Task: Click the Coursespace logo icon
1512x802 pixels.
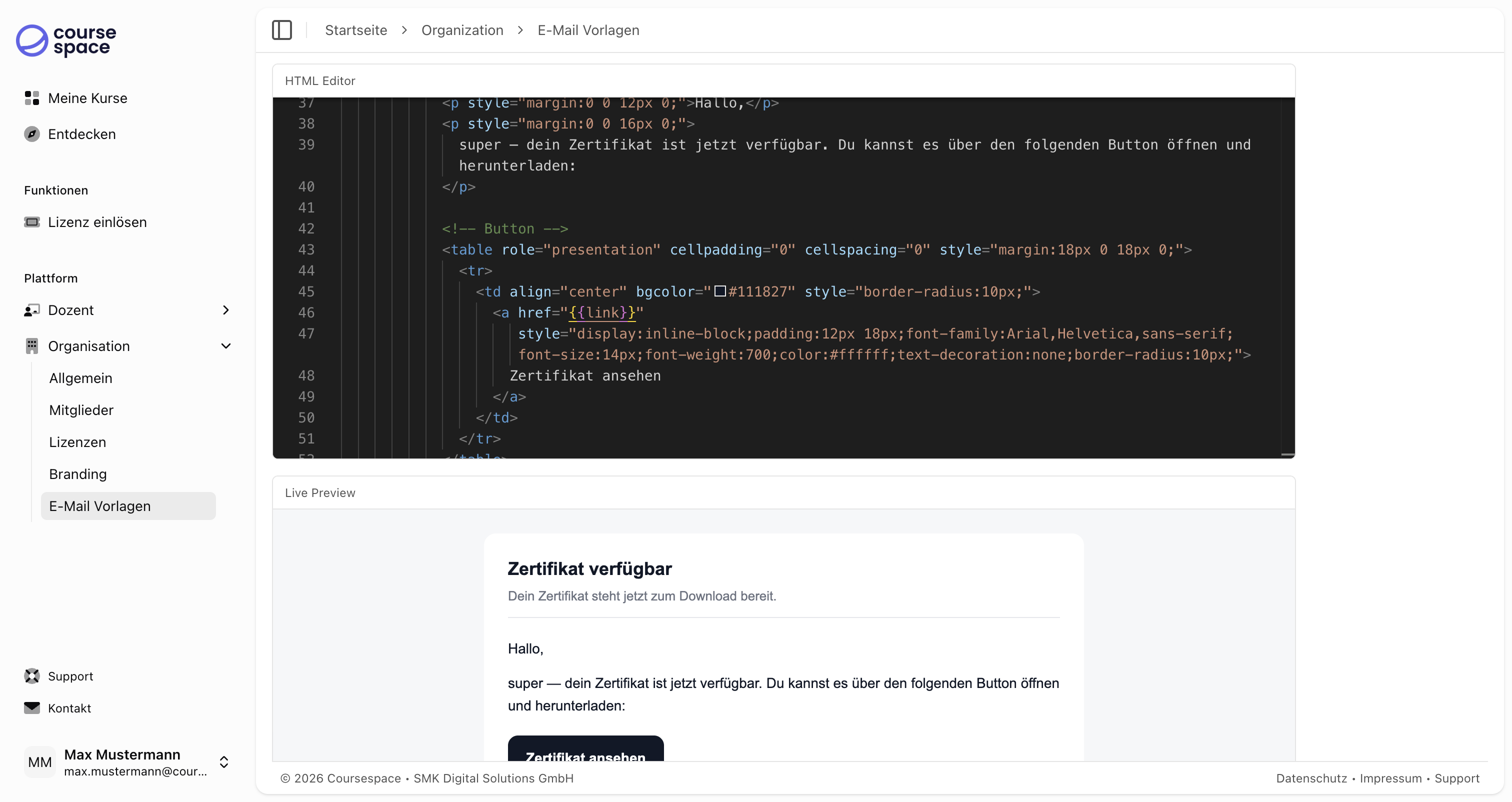Action: 31,40
